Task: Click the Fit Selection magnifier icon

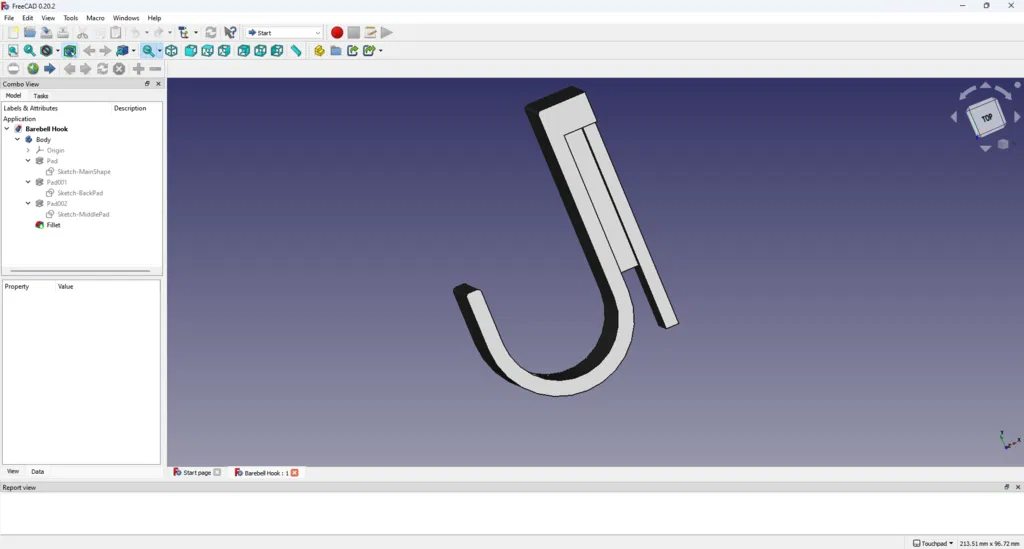Action: (x=29, y=51)
